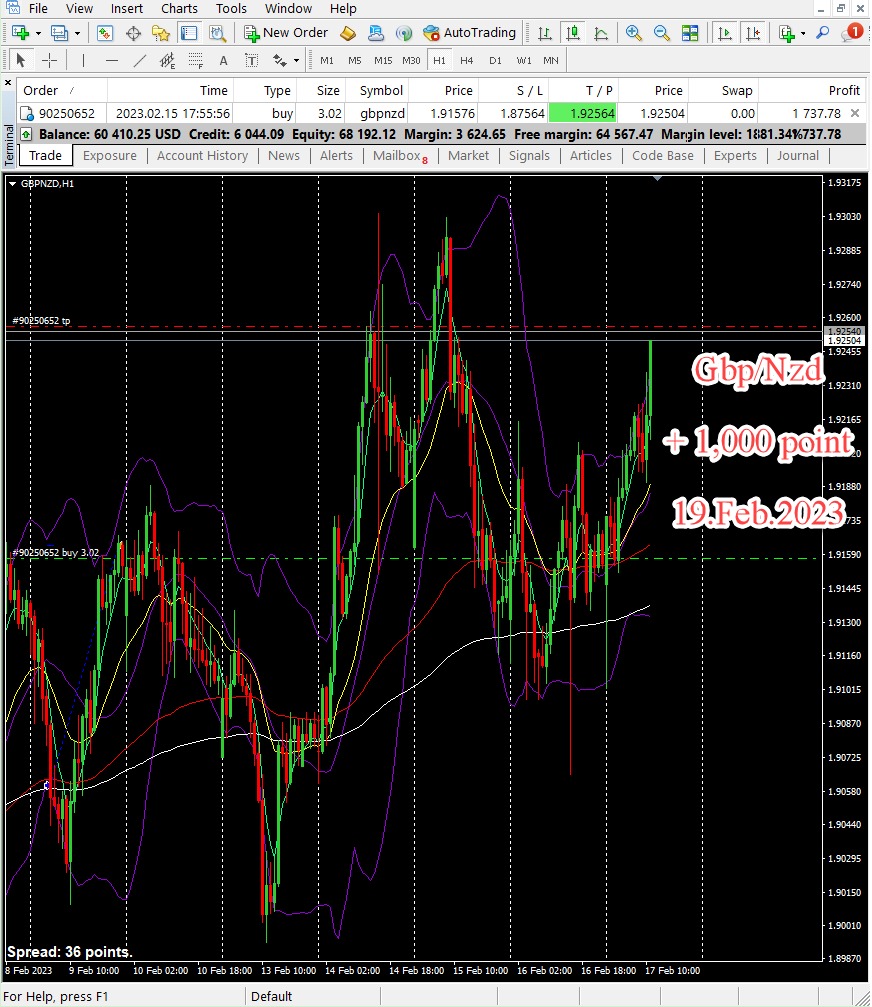The image size is (872, 1007).
Task: Open the Navigator panel
Action: (161, 33)
